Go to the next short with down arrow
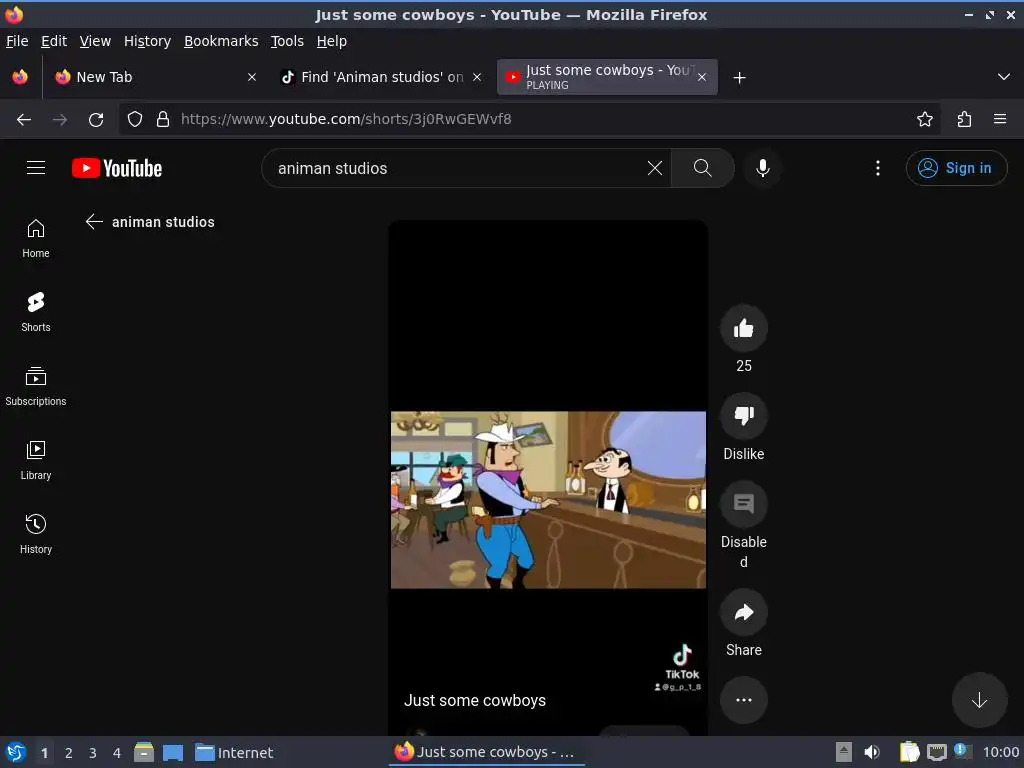Screen dimensions: 1024x768 (979, 700)
